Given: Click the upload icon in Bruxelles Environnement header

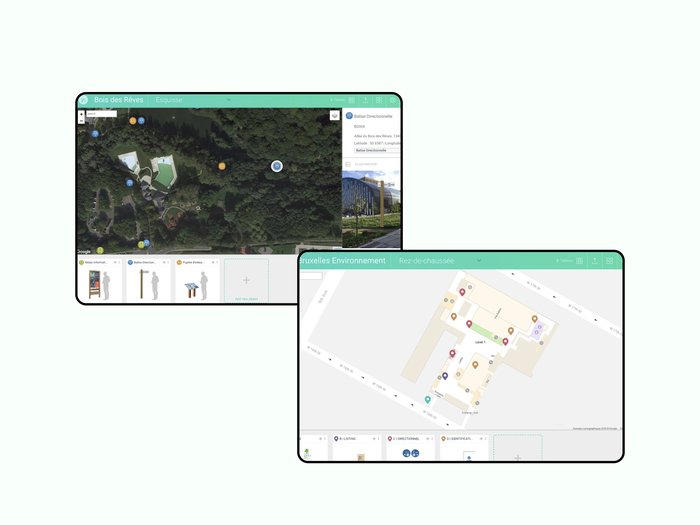Looking at the screenshot, I should pyautogui.click(x=595, y=260).
